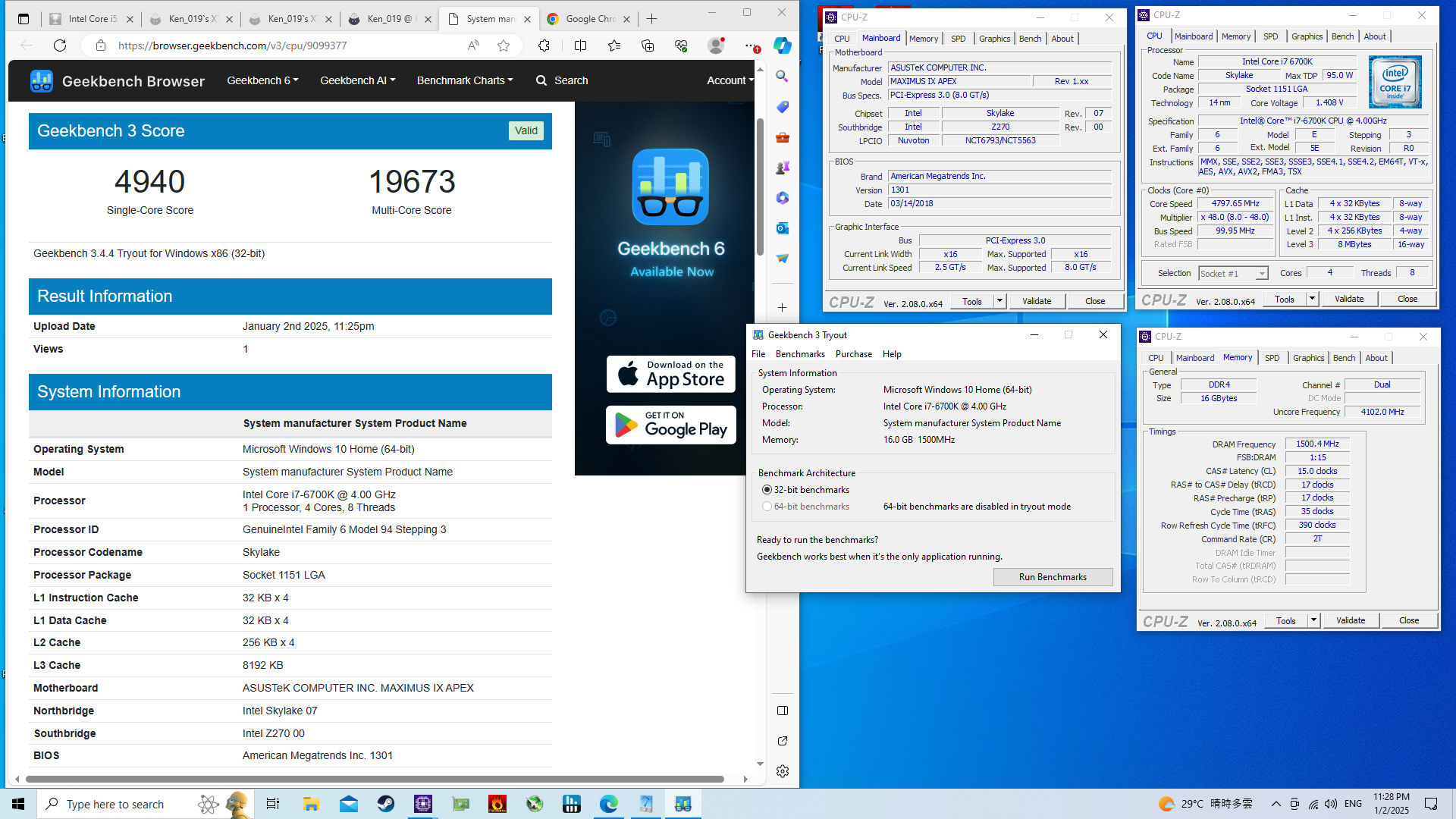Image resolution: width=1456 pixels, height=819 pixels.
Task: Click the Geekbench Browser logo
Action: [118, 80]
